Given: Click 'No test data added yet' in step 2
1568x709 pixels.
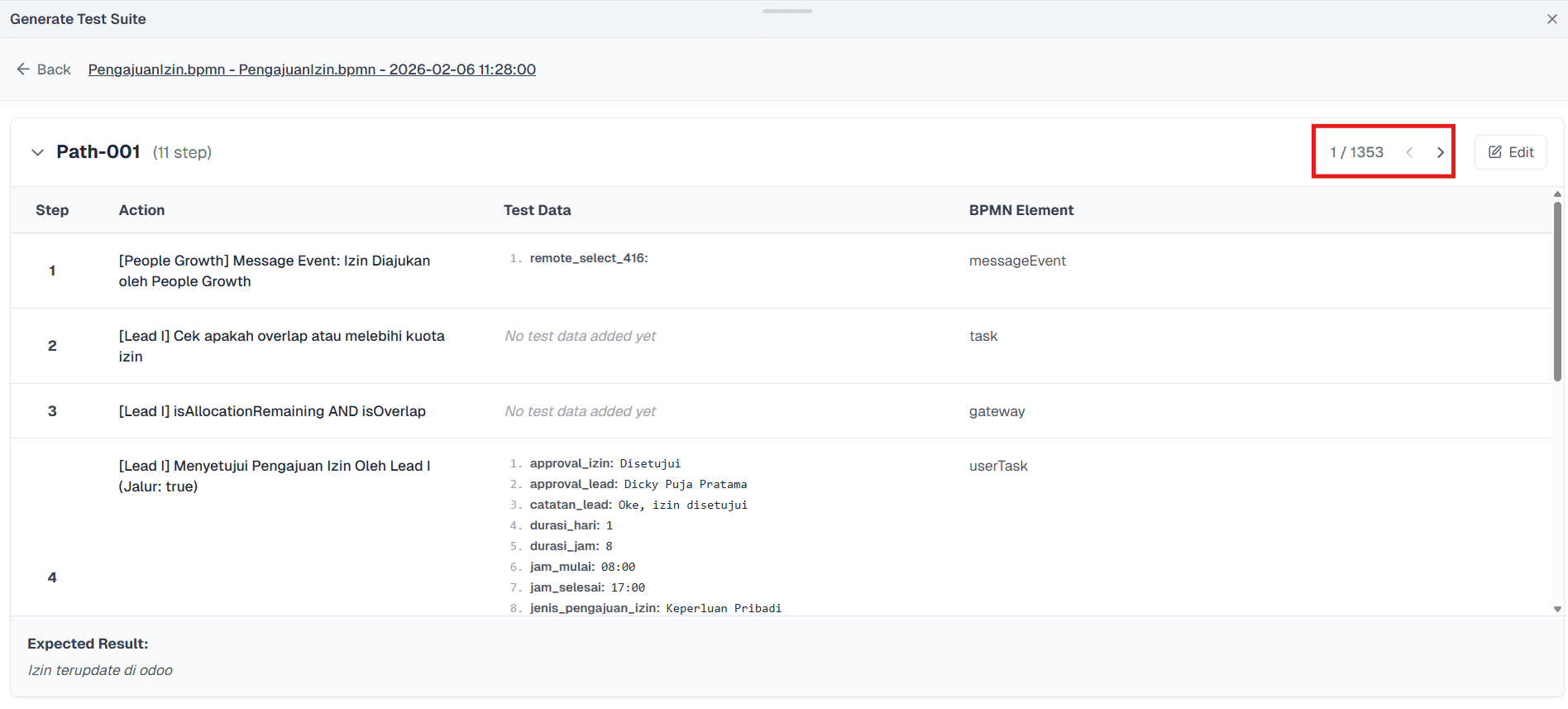Looking at the screenshot, I should click(x=581, y=336).
